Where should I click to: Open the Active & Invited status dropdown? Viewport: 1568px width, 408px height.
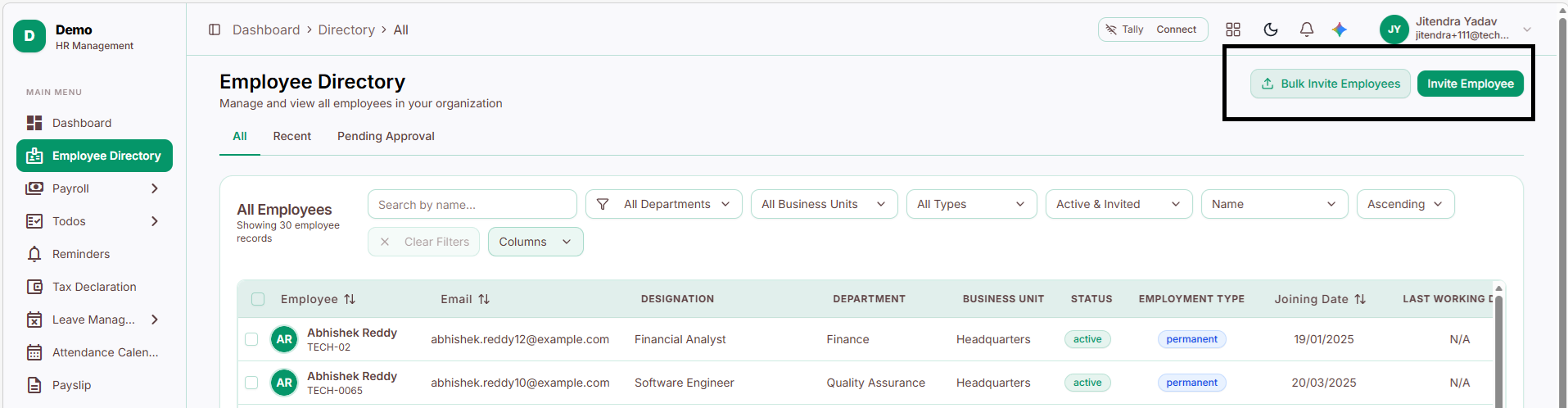[1119, 204]
